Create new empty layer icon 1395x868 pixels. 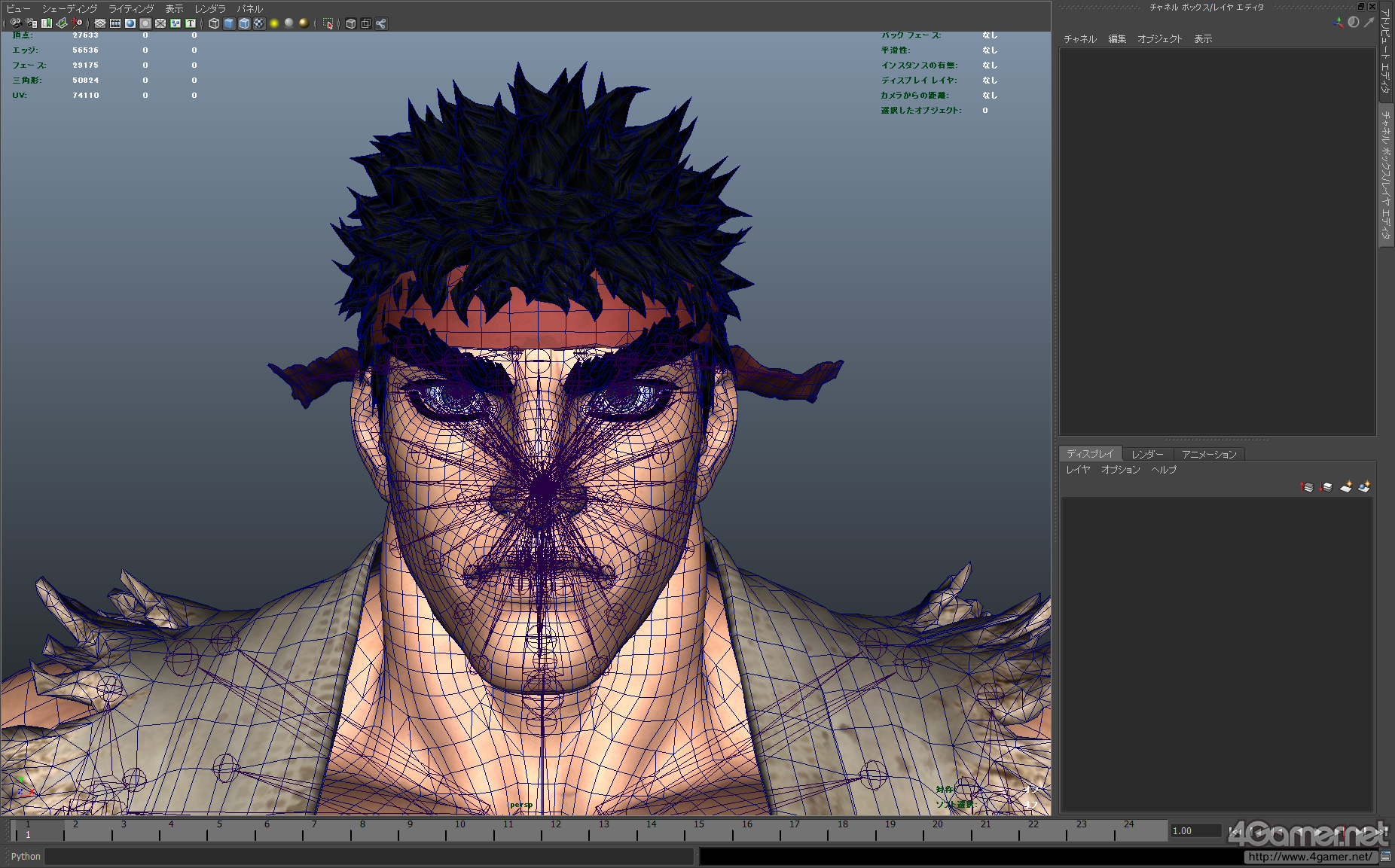1345,487
